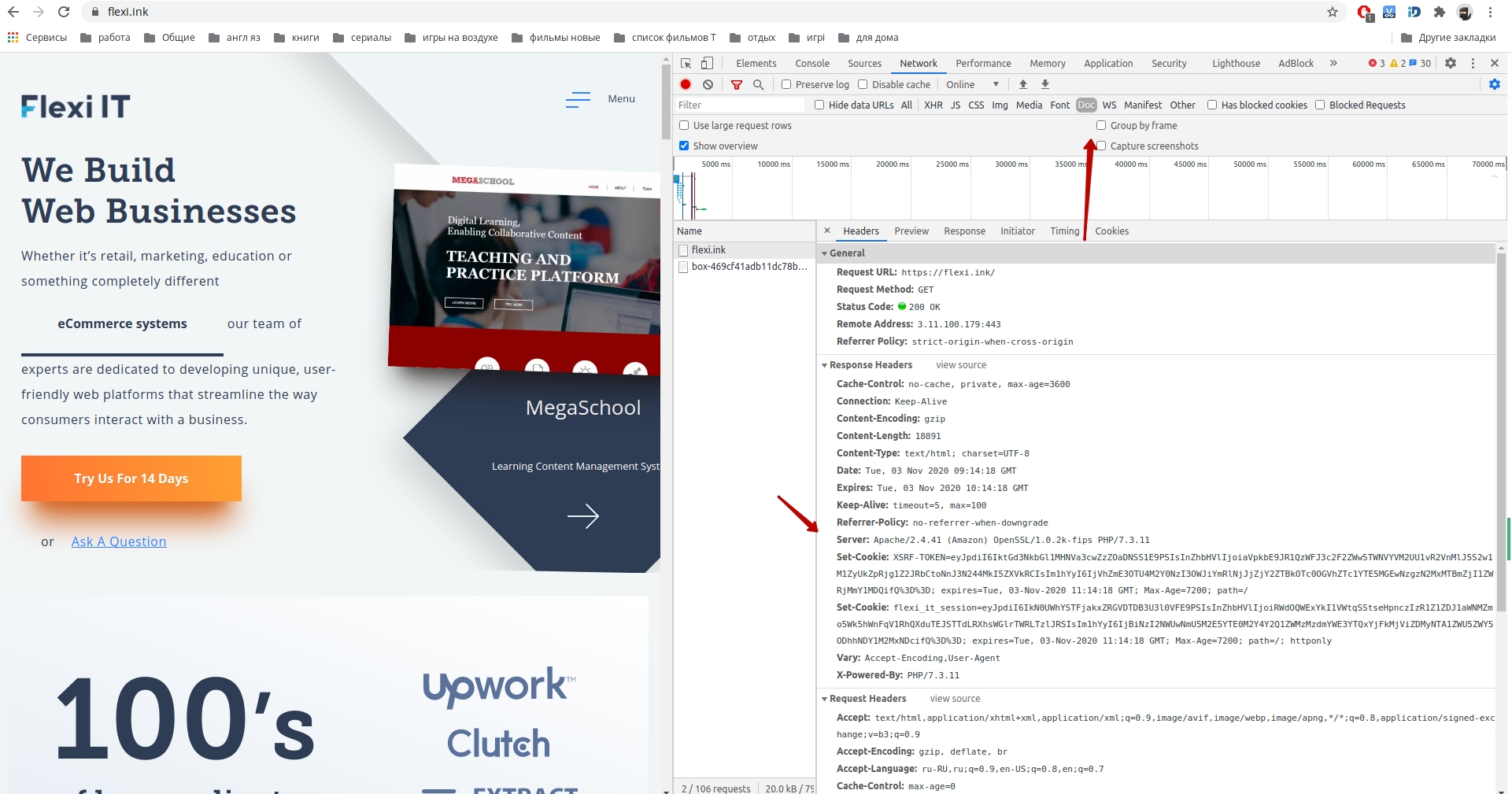This screenshot has width=1512, height=794.
Task: Open DevTools settings gear
Action: tap(1451, 63)
